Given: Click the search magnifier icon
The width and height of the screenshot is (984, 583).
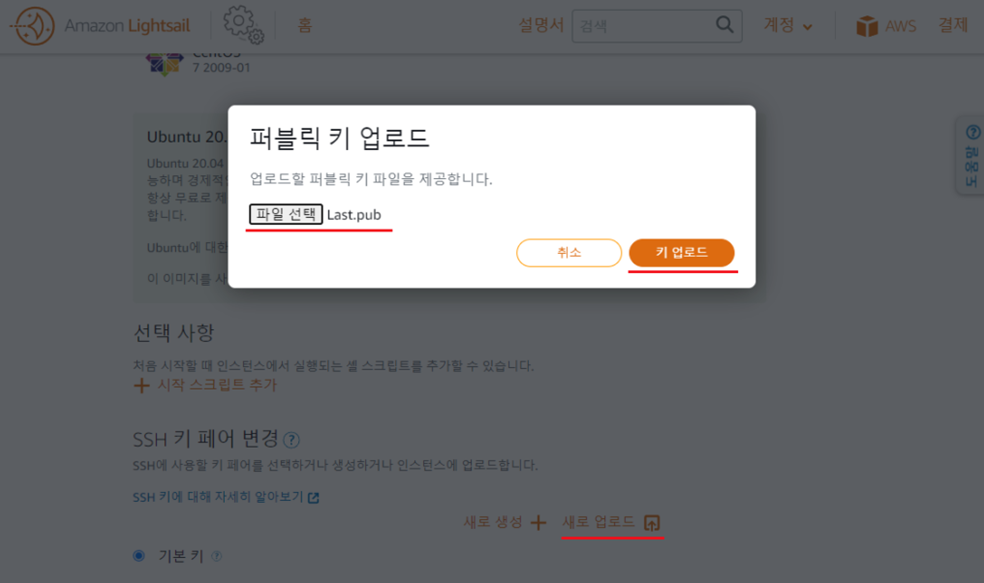Looking at the screenshot, I should 724,24.
